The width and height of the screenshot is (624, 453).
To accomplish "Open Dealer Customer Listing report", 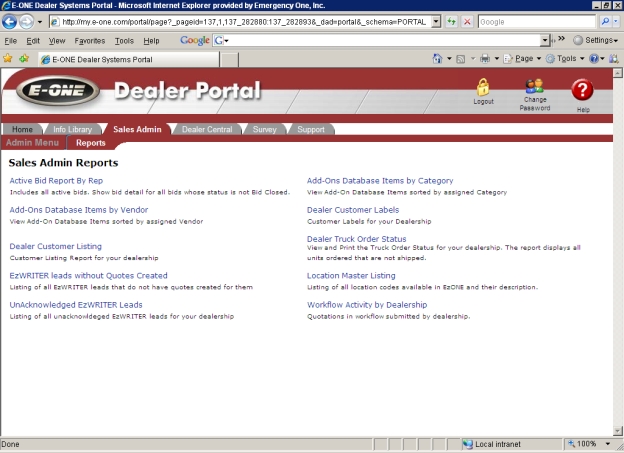I will (x=56, y=246).
